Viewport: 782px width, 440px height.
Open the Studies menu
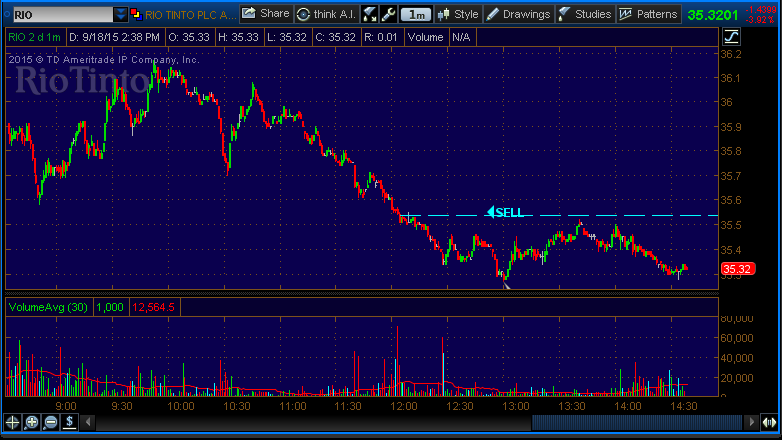point(585,14)
